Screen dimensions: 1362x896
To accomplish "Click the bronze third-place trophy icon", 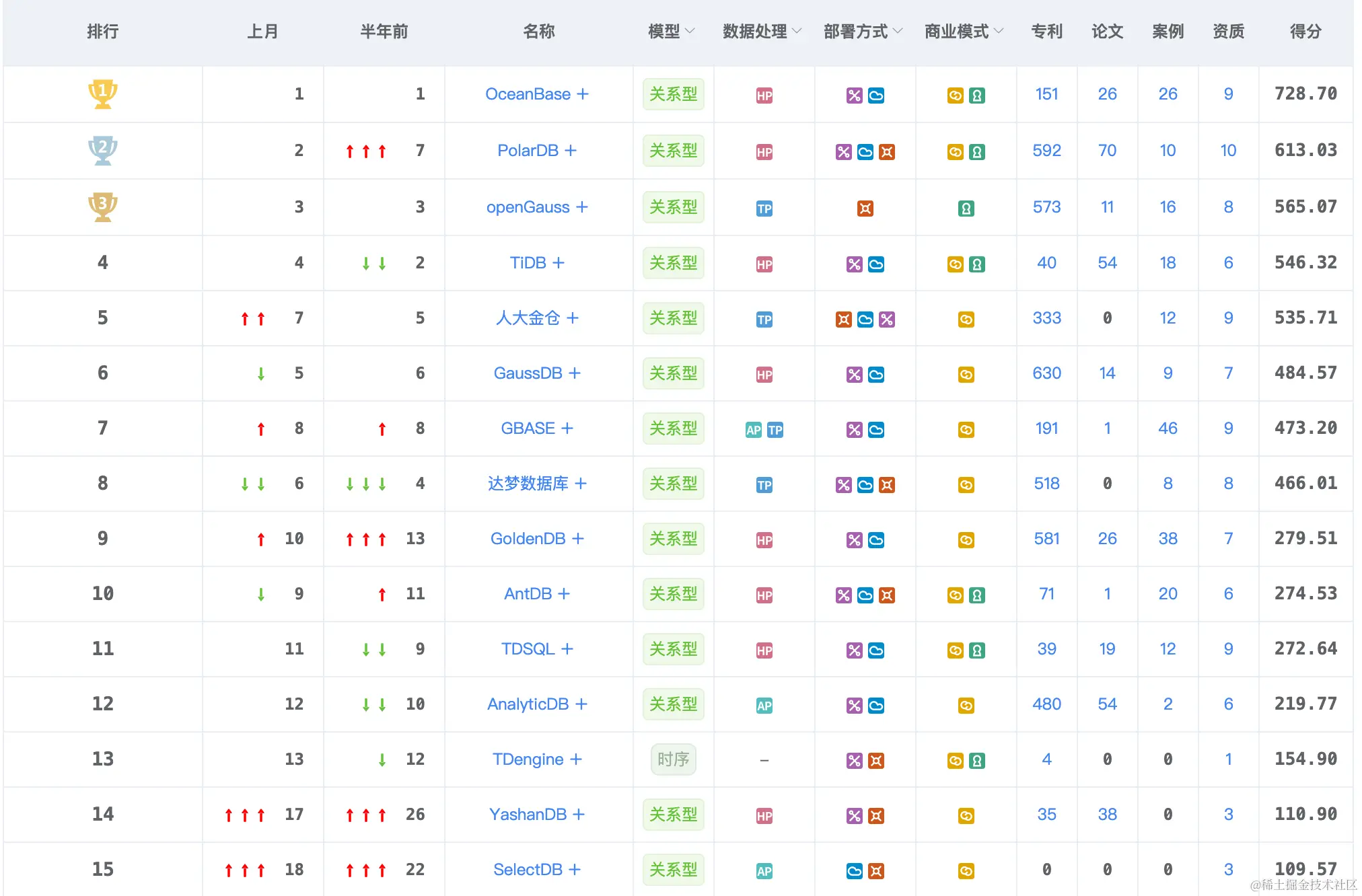I will pos(102,207).
